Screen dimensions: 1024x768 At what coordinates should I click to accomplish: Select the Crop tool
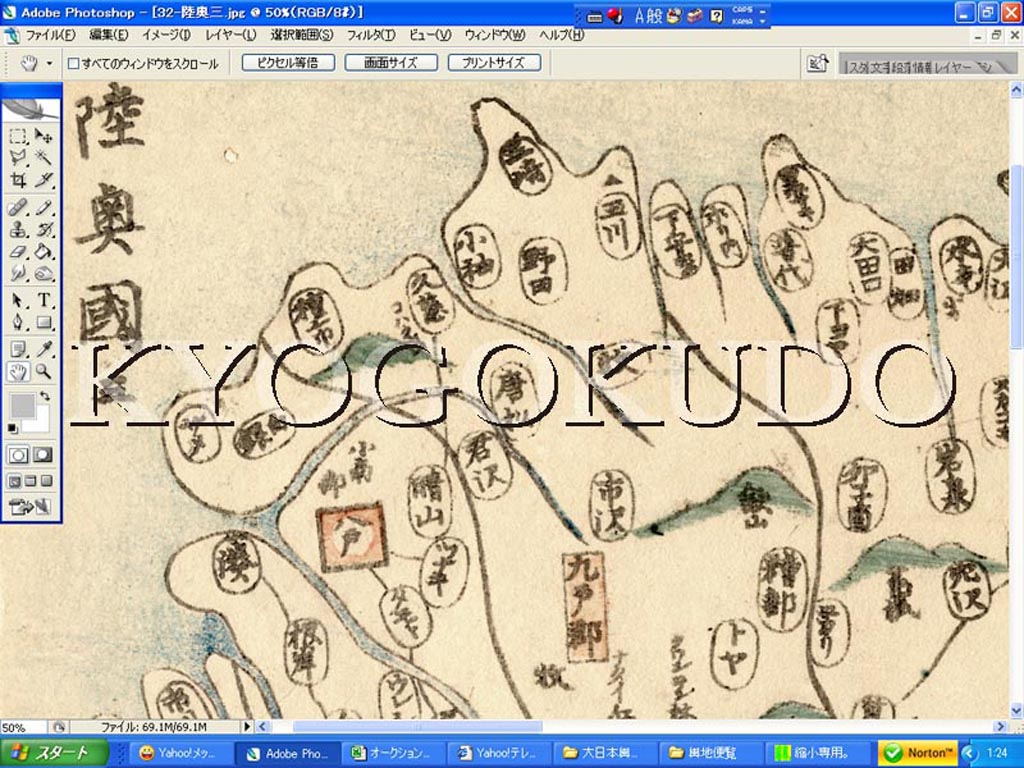click(18, 180)
